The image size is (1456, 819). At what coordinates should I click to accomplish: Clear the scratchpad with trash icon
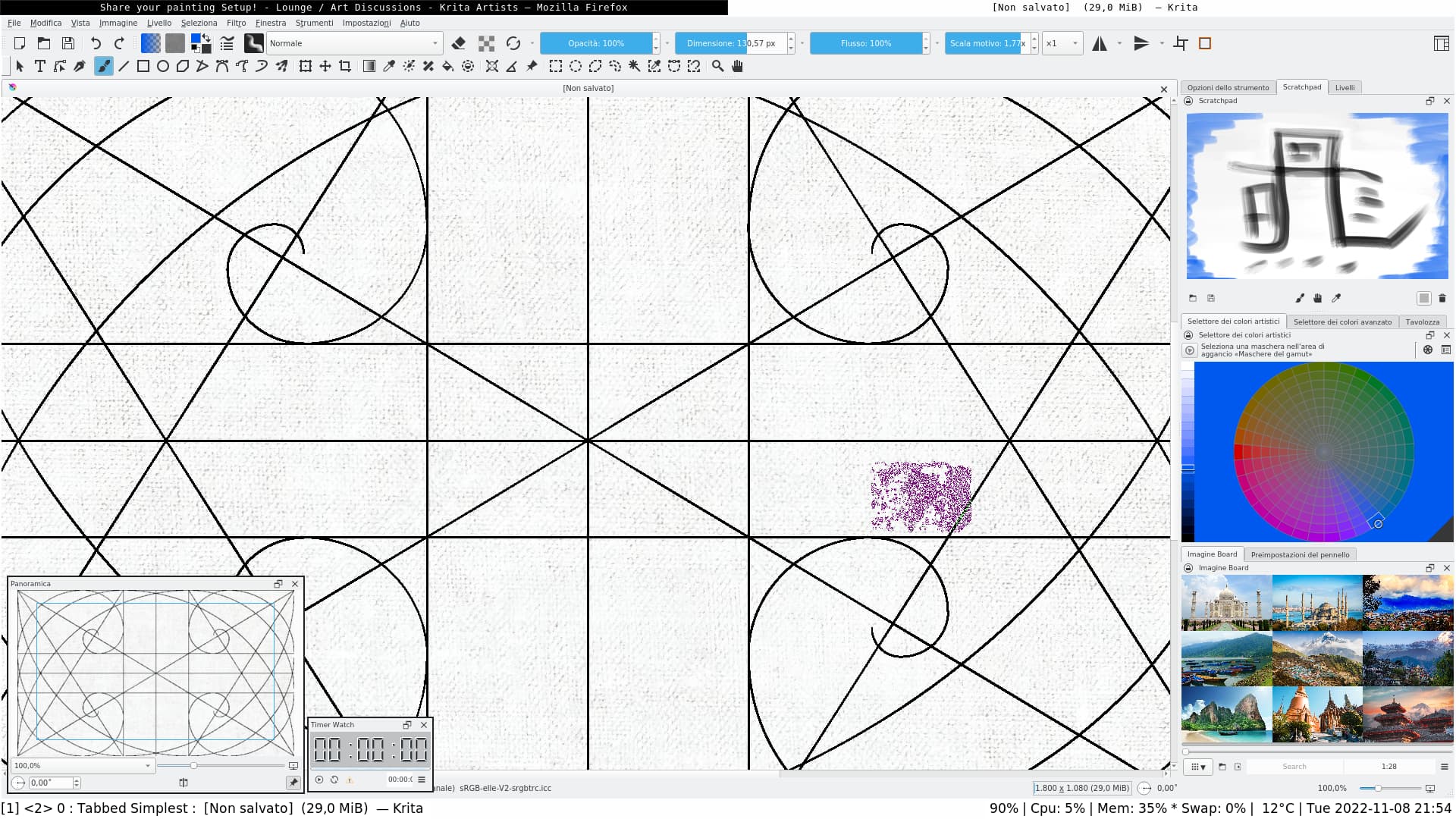pyautogui.click(x=1442, y=299)
